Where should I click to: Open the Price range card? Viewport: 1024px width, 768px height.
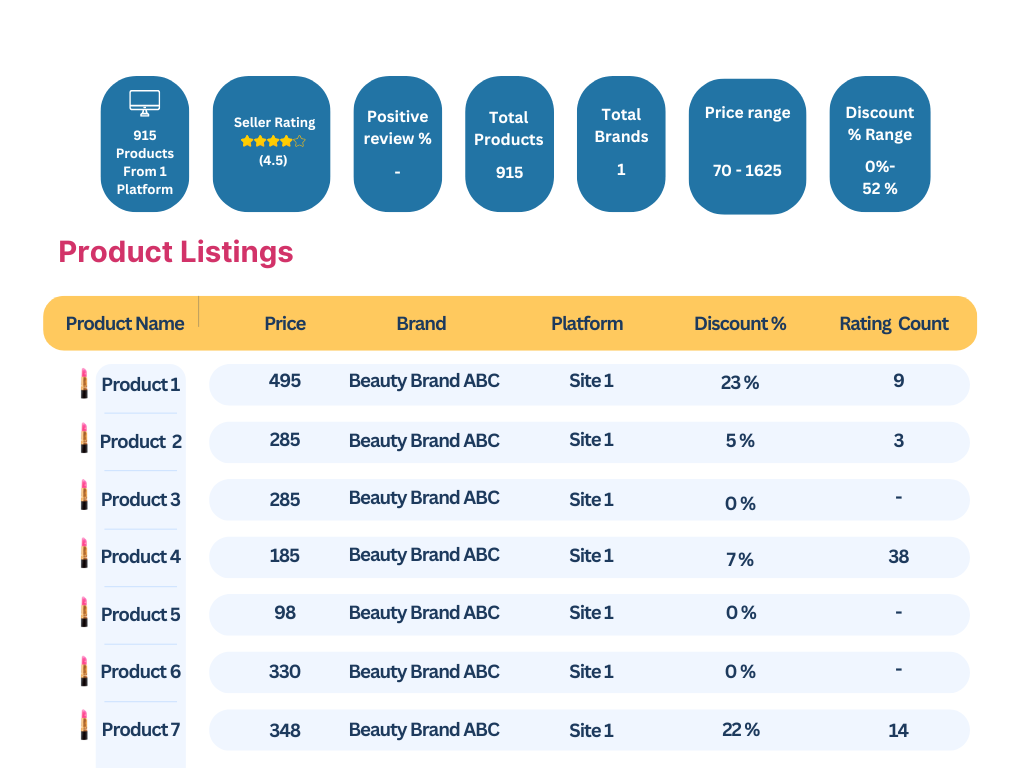click(747, 146)
